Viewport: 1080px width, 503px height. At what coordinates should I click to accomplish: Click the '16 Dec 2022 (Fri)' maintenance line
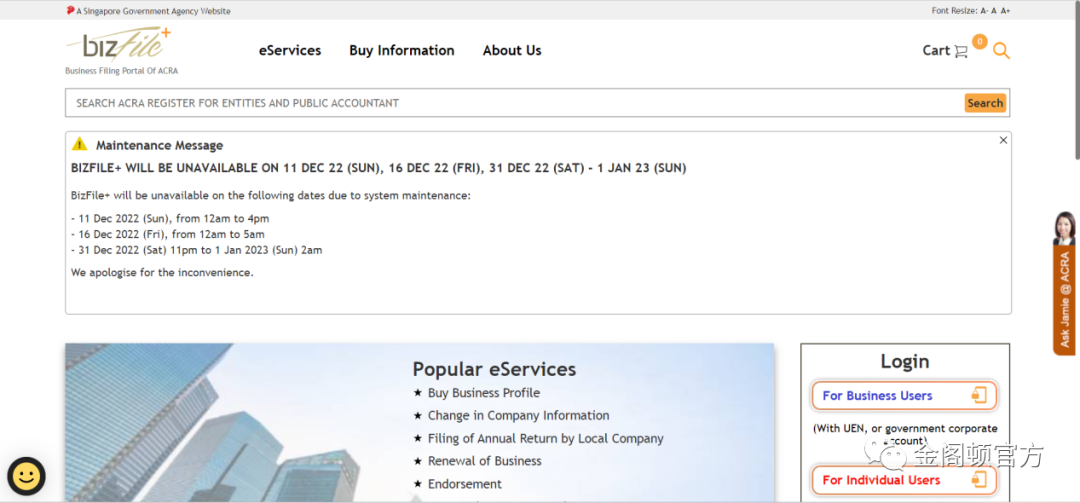tap(167, 234)
